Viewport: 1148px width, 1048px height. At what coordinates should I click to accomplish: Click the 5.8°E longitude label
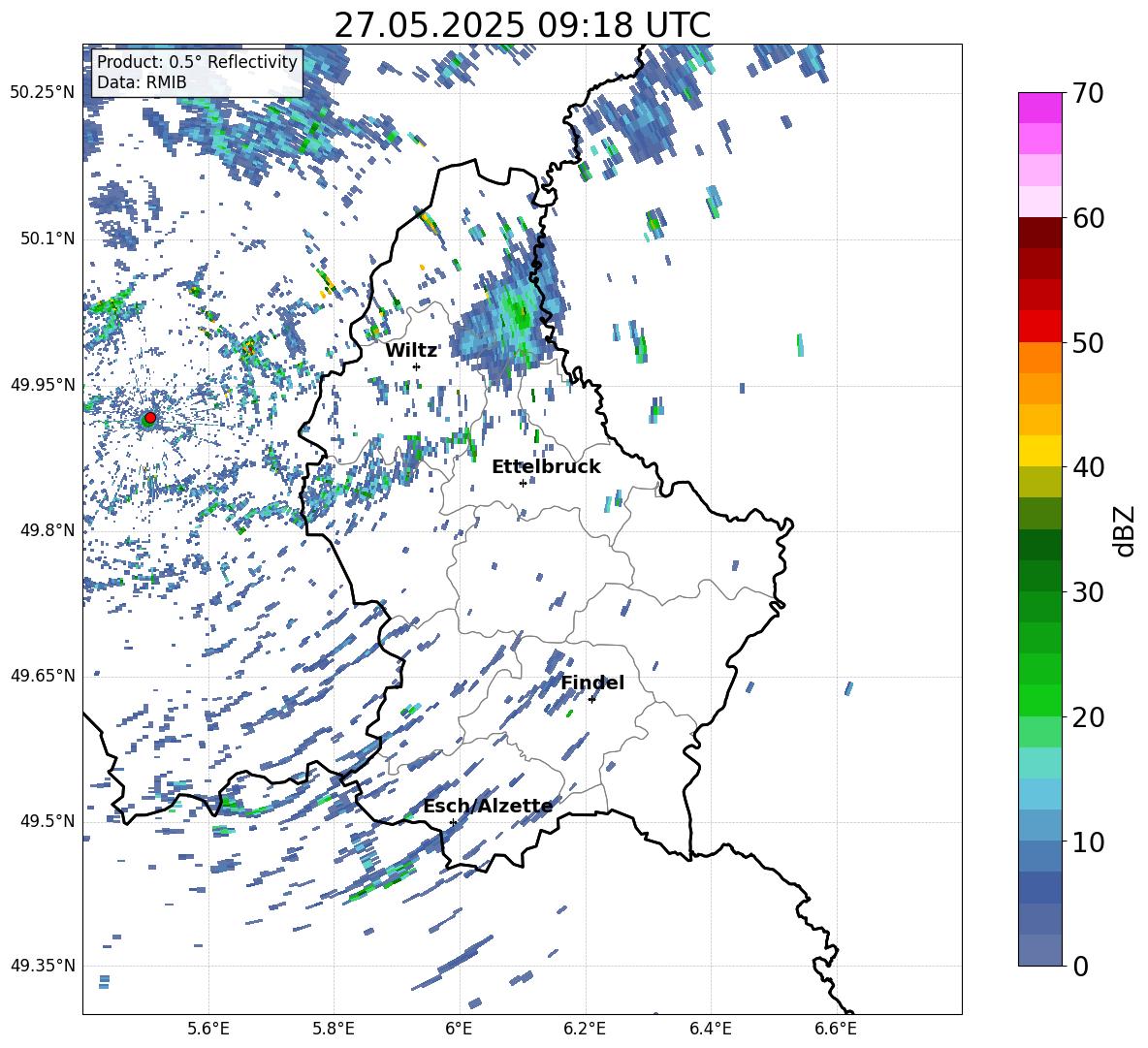pos(334,1029)
